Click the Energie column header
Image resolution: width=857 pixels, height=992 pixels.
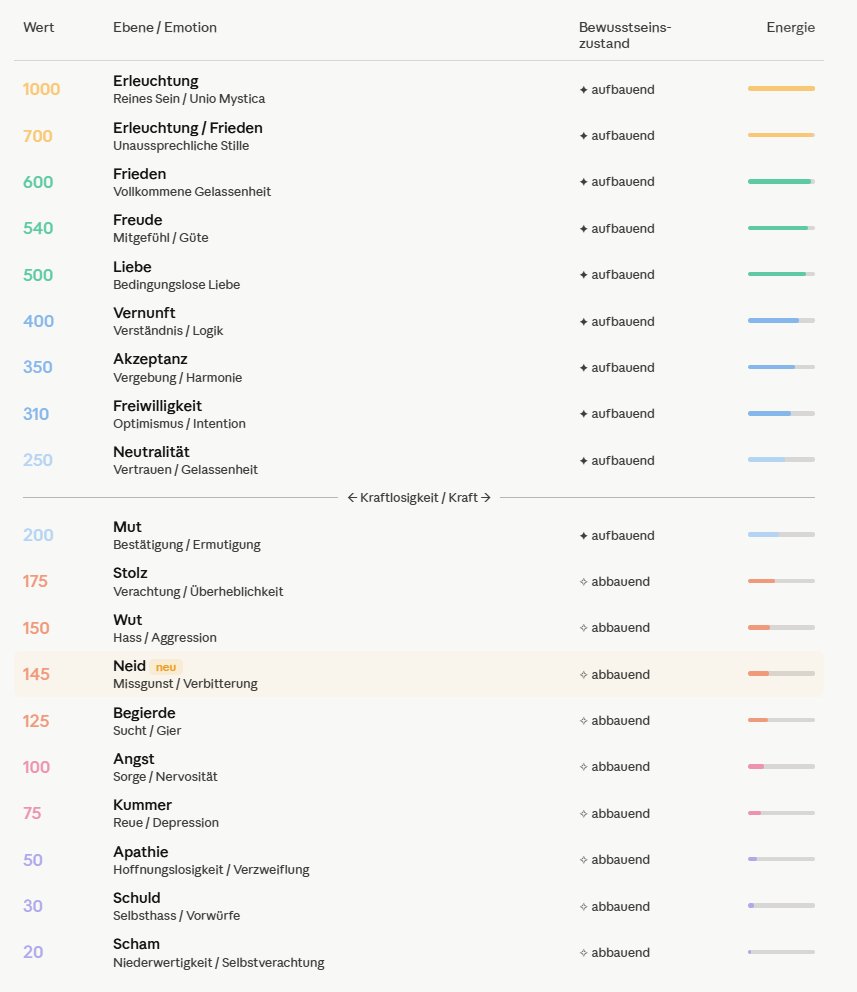[x=790, y=27]
